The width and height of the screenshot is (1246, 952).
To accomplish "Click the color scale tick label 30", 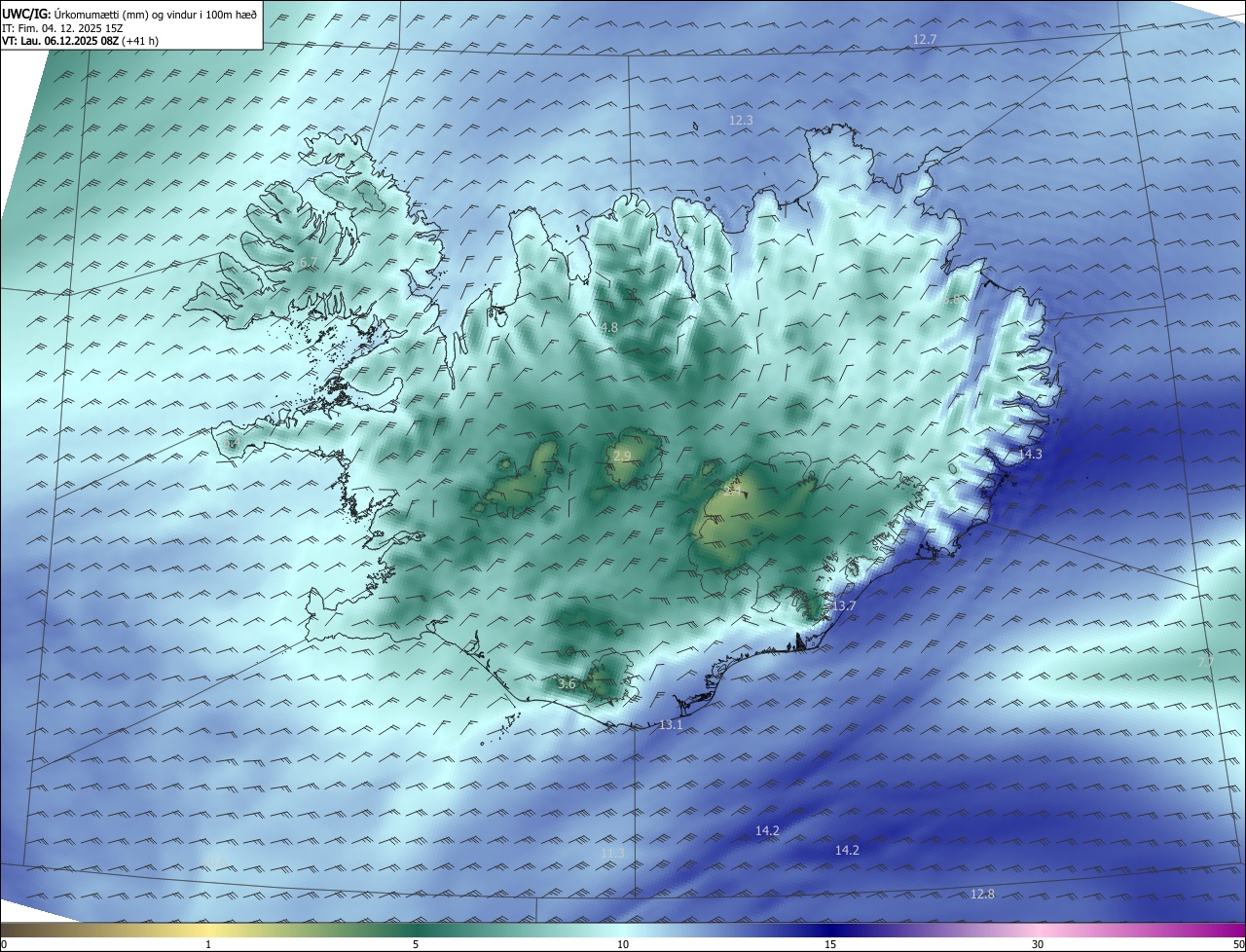I will (x=1038, y=944).
